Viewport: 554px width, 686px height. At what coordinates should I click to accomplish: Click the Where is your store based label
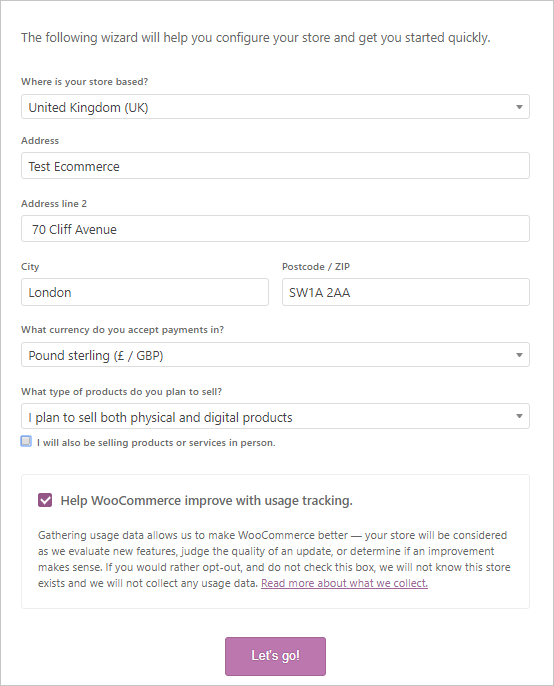84,82
